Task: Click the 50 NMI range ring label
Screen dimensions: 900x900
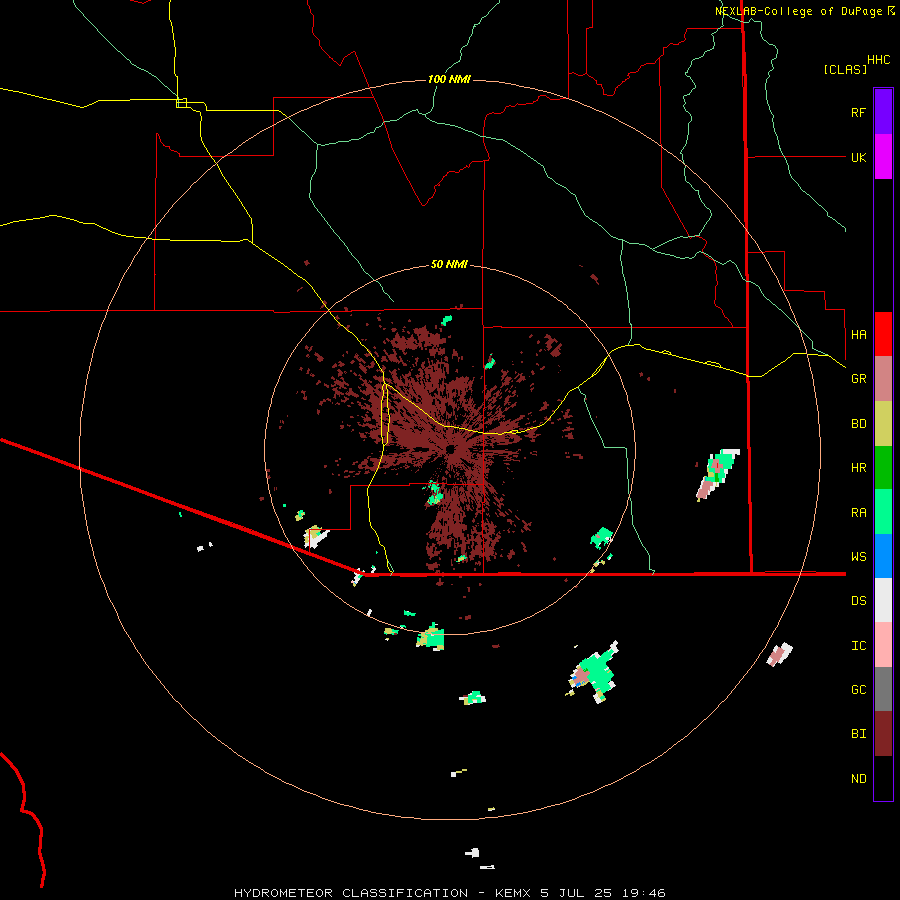Action: point(449,264)
